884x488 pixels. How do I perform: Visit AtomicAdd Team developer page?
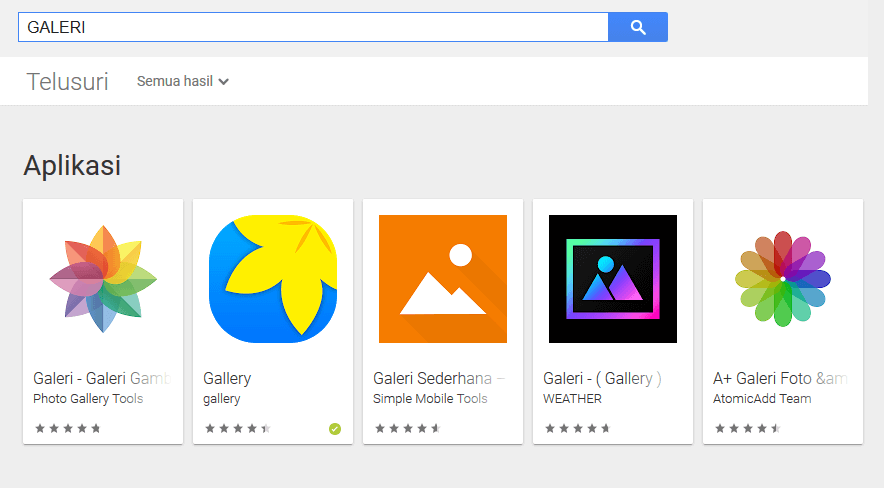pyautogui.click(x=762, y=399)
